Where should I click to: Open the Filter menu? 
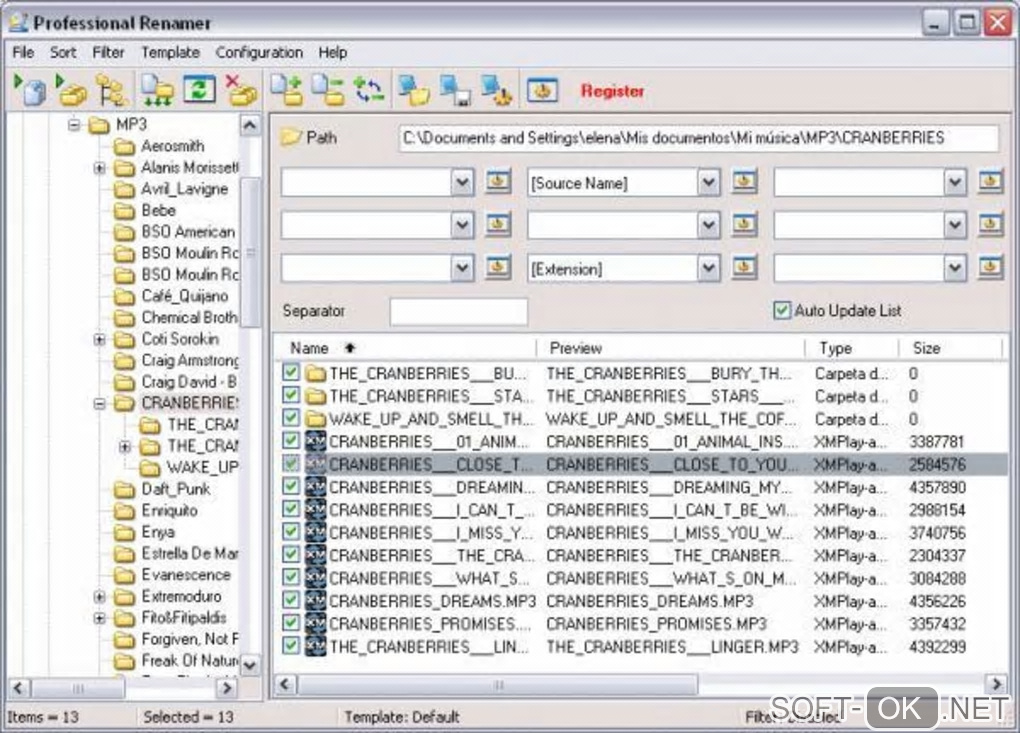108,52
